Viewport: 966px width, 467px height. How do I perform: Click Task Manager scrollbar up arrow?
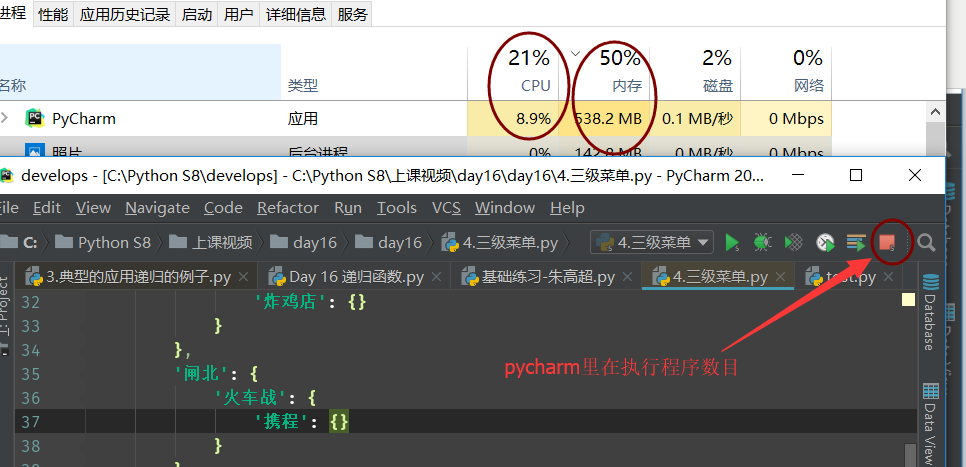tap(936, 113)
